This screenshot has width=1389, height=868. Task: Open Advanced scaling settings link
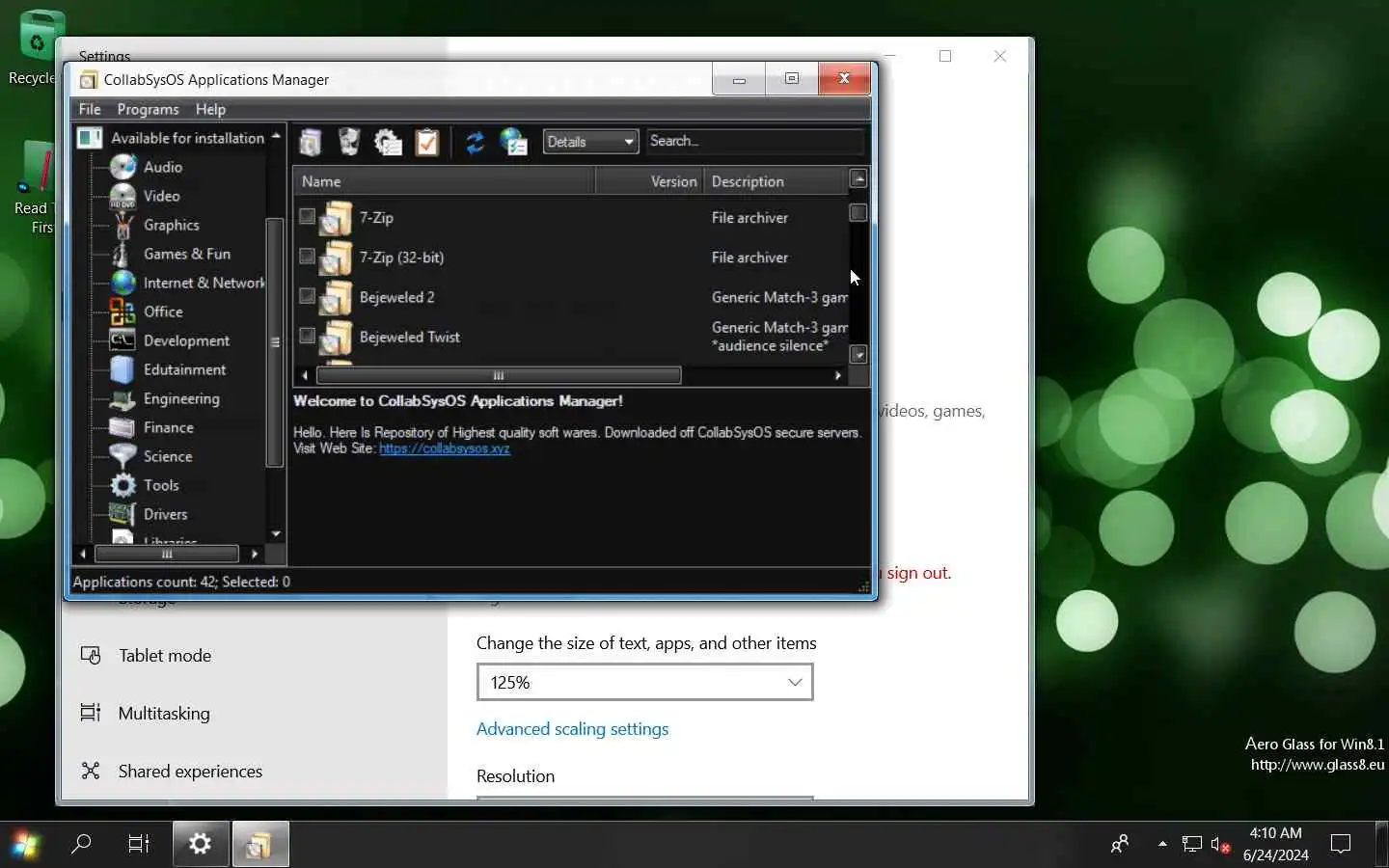(572, 729)
